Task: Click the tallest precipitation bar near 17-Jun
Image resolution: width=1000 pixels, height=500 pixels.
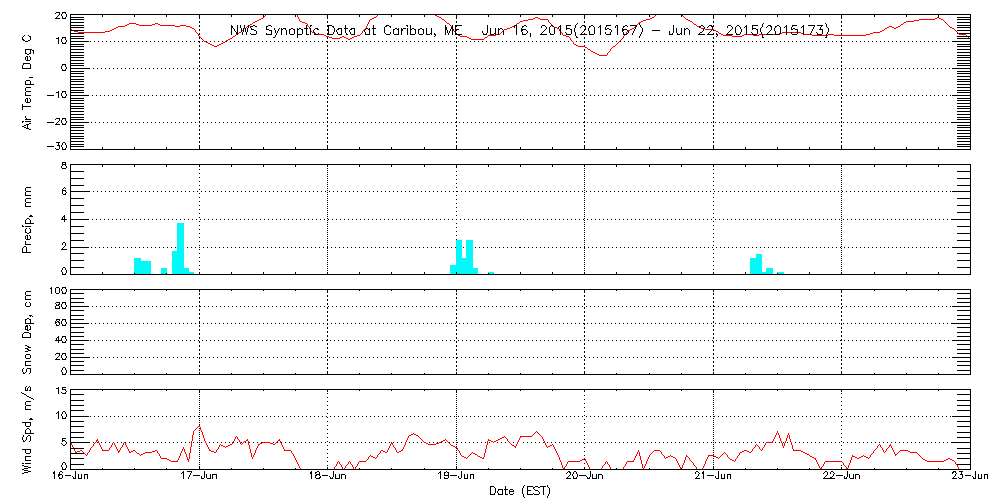Action: click(x=180, y=248)
